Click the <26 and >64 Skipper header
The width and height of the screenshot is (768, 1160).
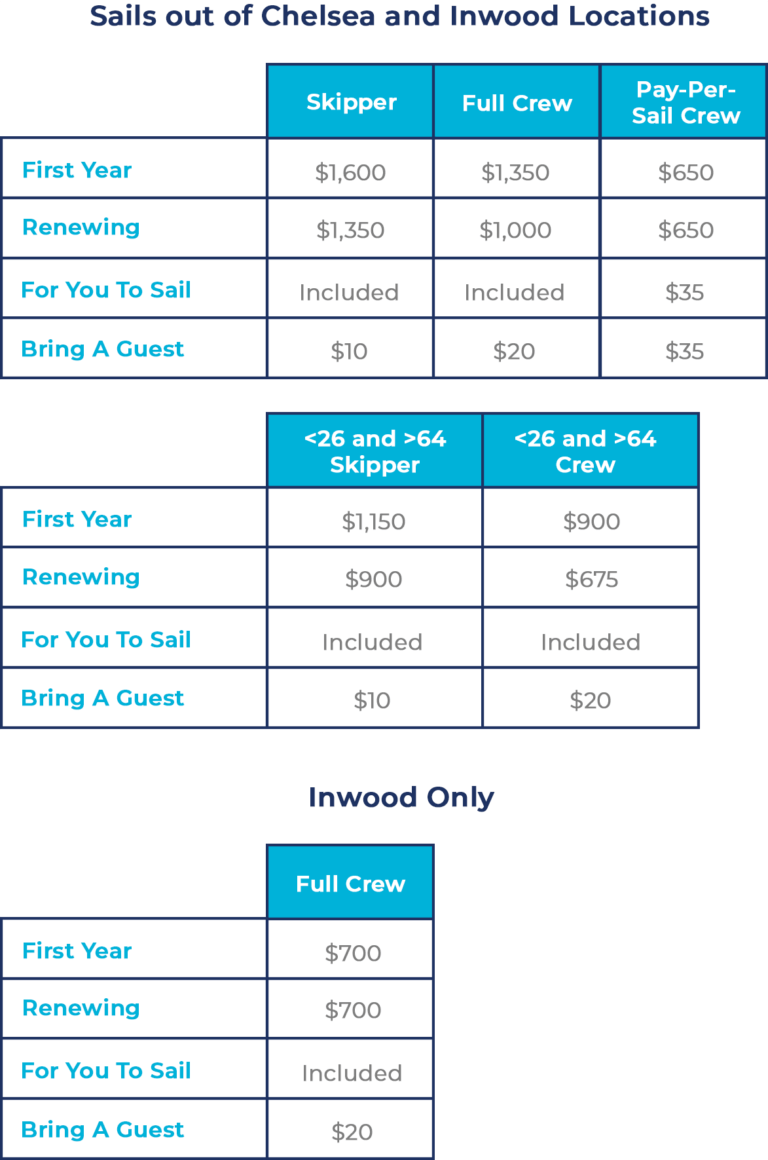pyautogui.click(x=375, y=451)
